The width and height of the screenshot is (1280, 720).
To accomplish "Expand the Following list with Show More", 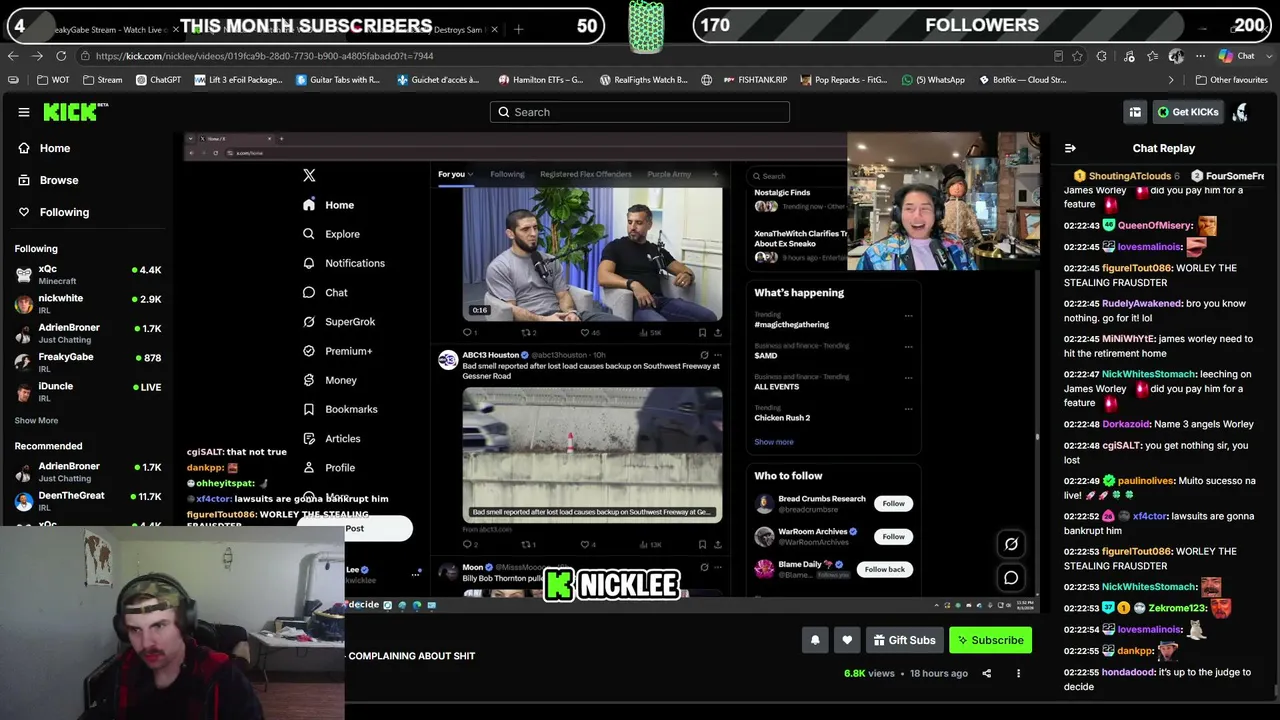I will pos(36,421).
